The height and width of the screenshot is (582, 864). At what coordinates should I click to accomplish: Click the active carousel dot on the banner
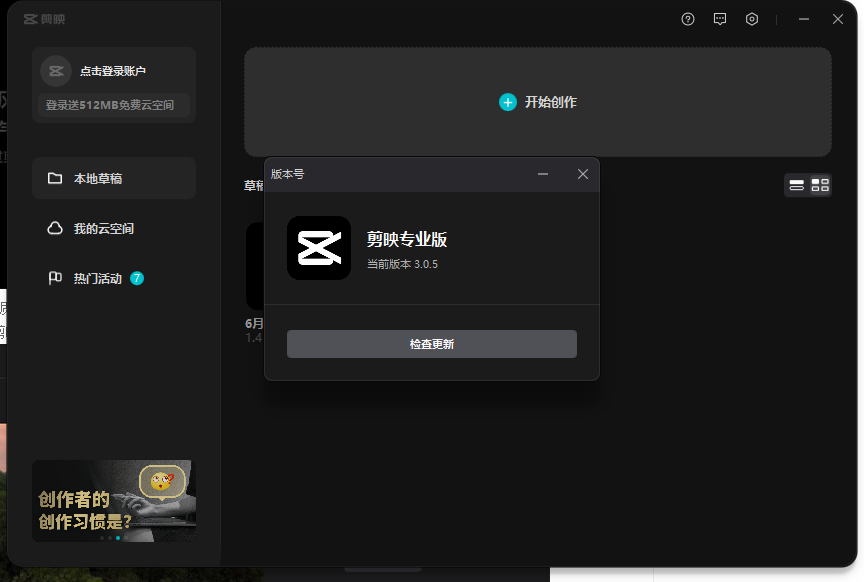118,537
